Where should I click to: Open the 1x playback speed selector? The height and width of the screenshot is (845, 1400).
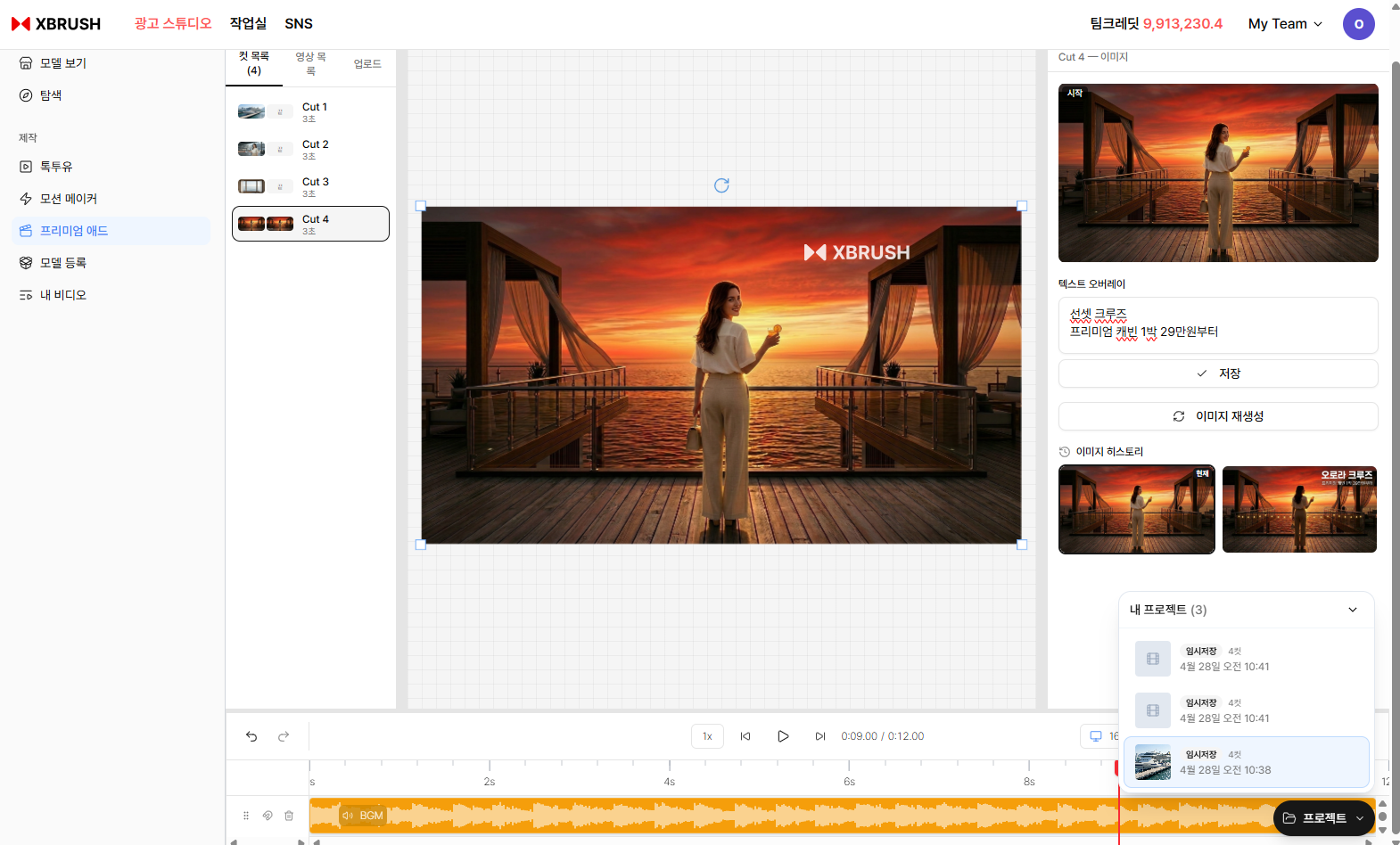point(707,736)
